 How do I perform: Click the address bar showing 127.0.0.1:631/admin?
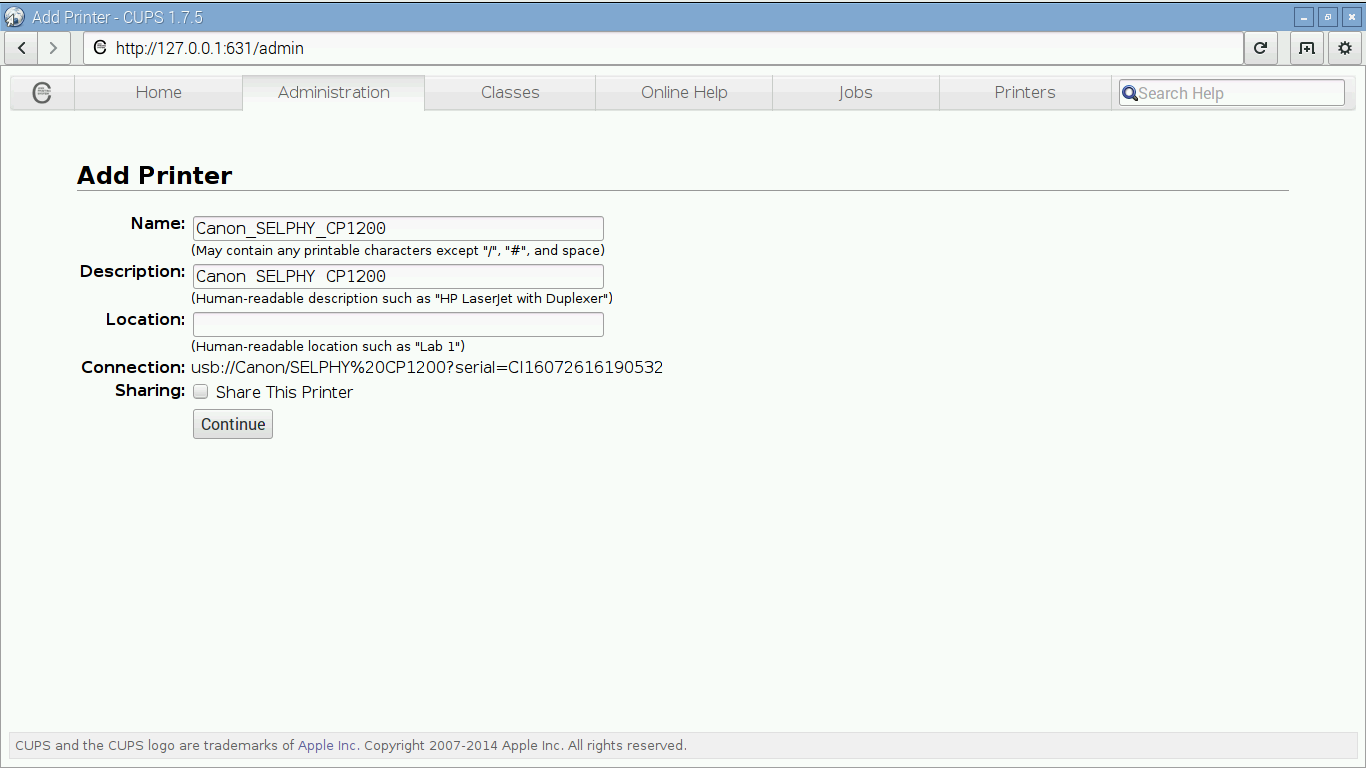click(663, 48)
